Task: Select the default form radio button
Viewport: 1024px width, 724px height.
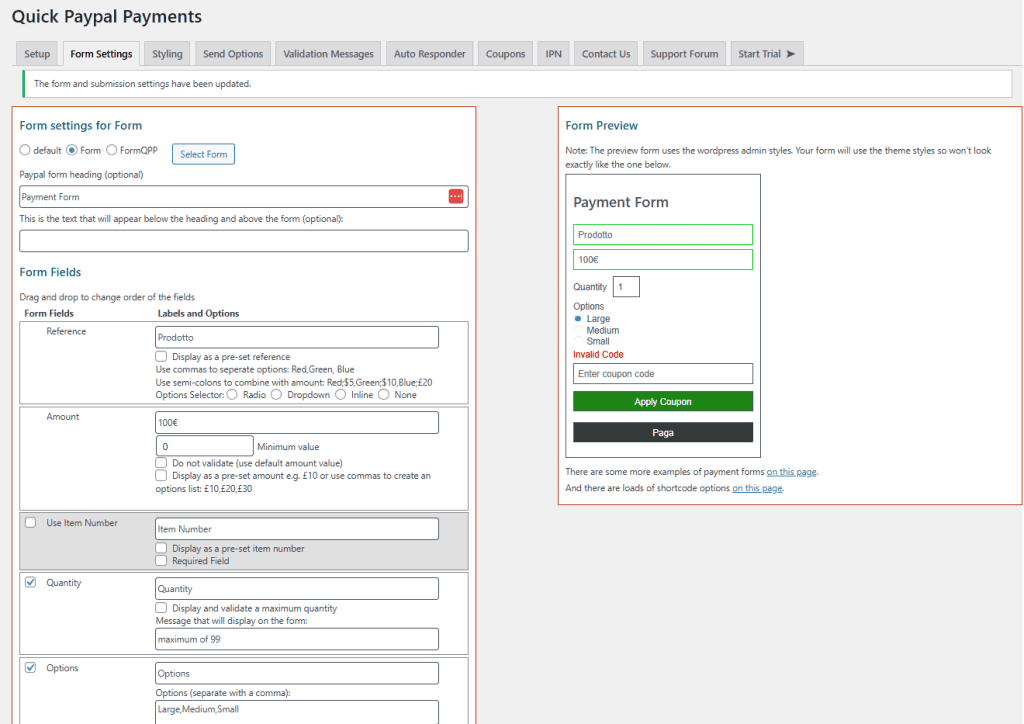Action: pyautogui.click(x=25, y=150)
